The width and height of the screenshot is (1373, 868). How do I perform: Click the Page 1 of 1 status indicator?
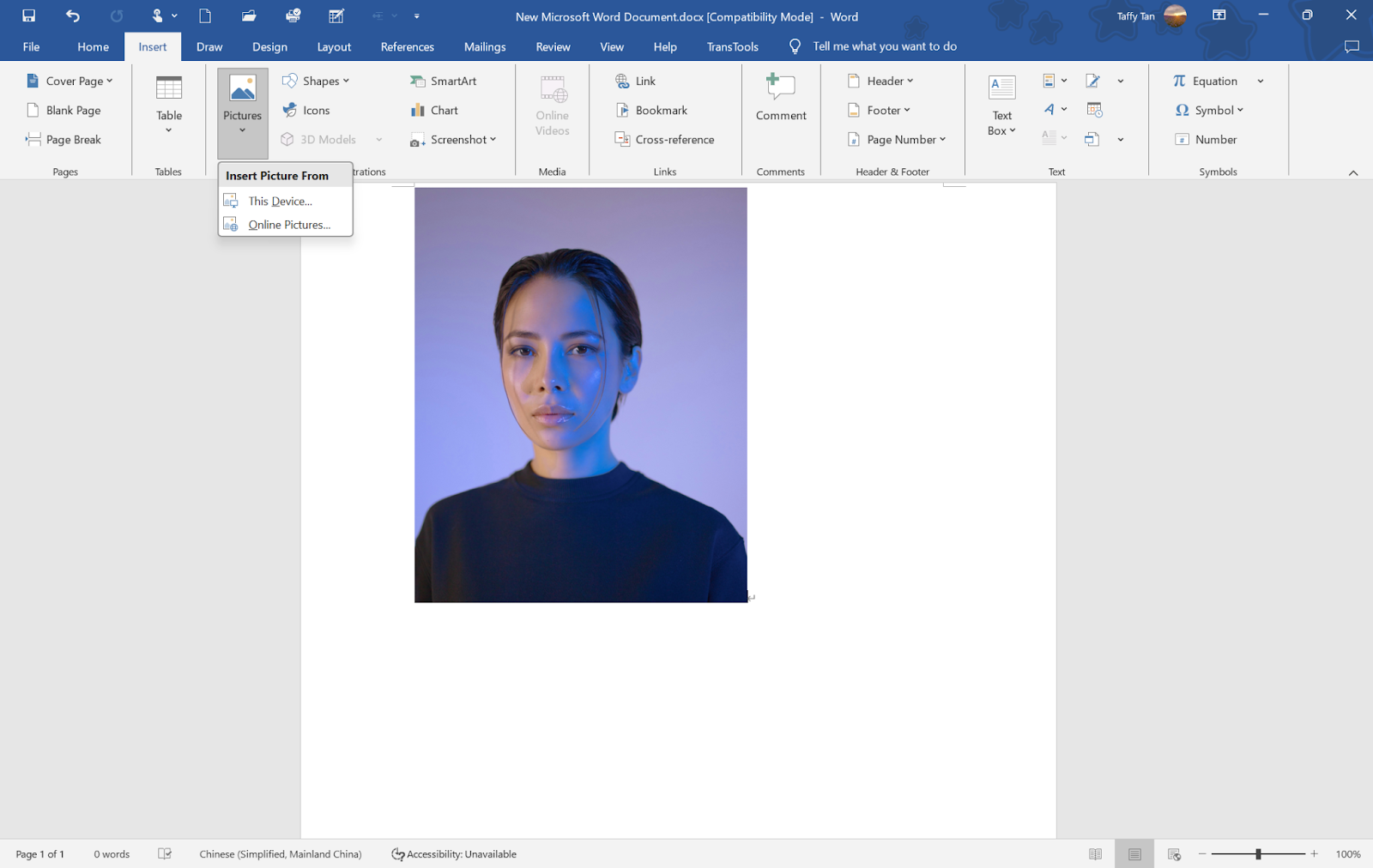click(x=40, y=854)
